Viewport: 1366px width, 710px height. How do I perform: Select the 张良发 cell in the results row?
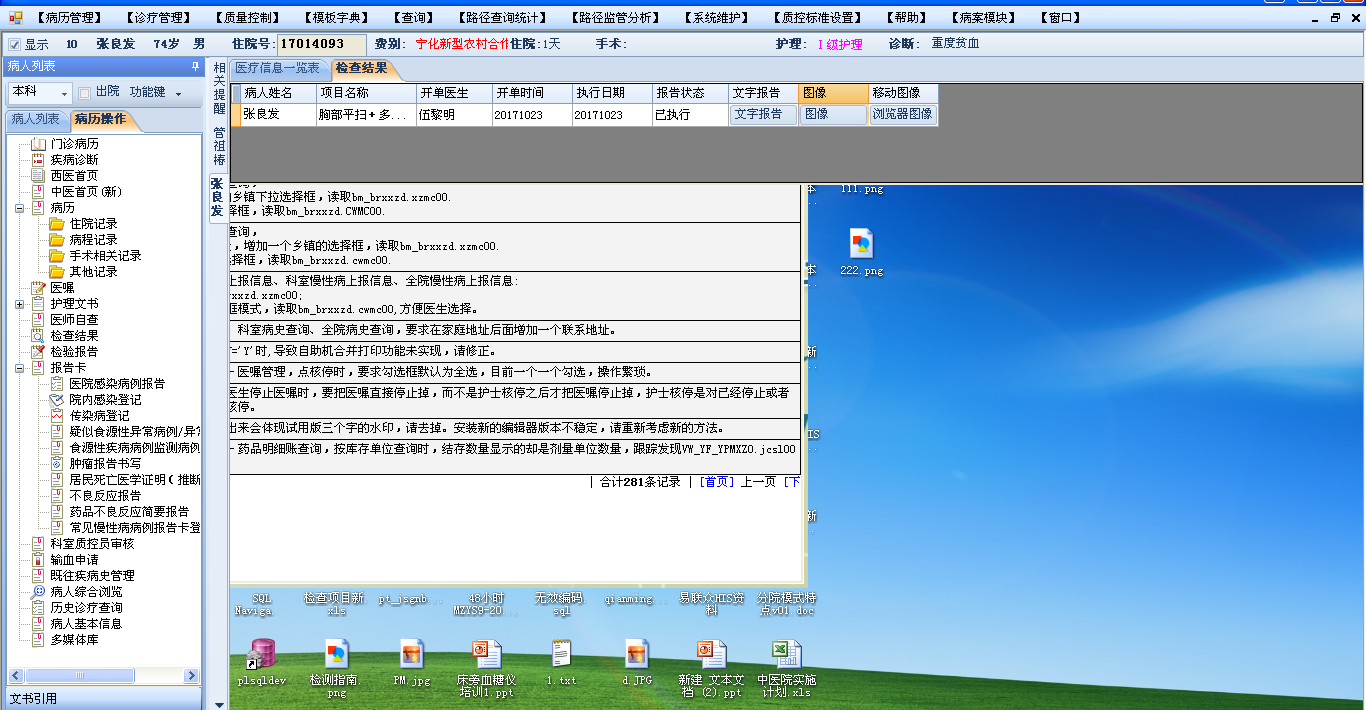[x=279, y=115]
